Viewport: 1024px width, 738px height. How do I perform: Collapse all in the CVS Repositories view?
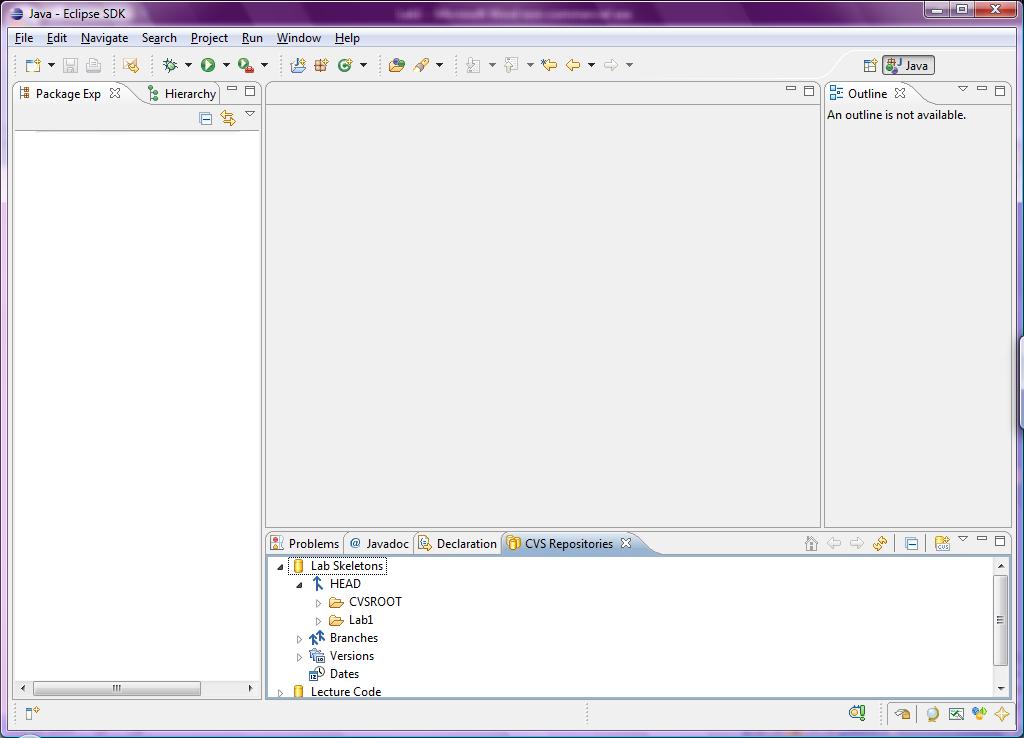[x=911, y=544]
